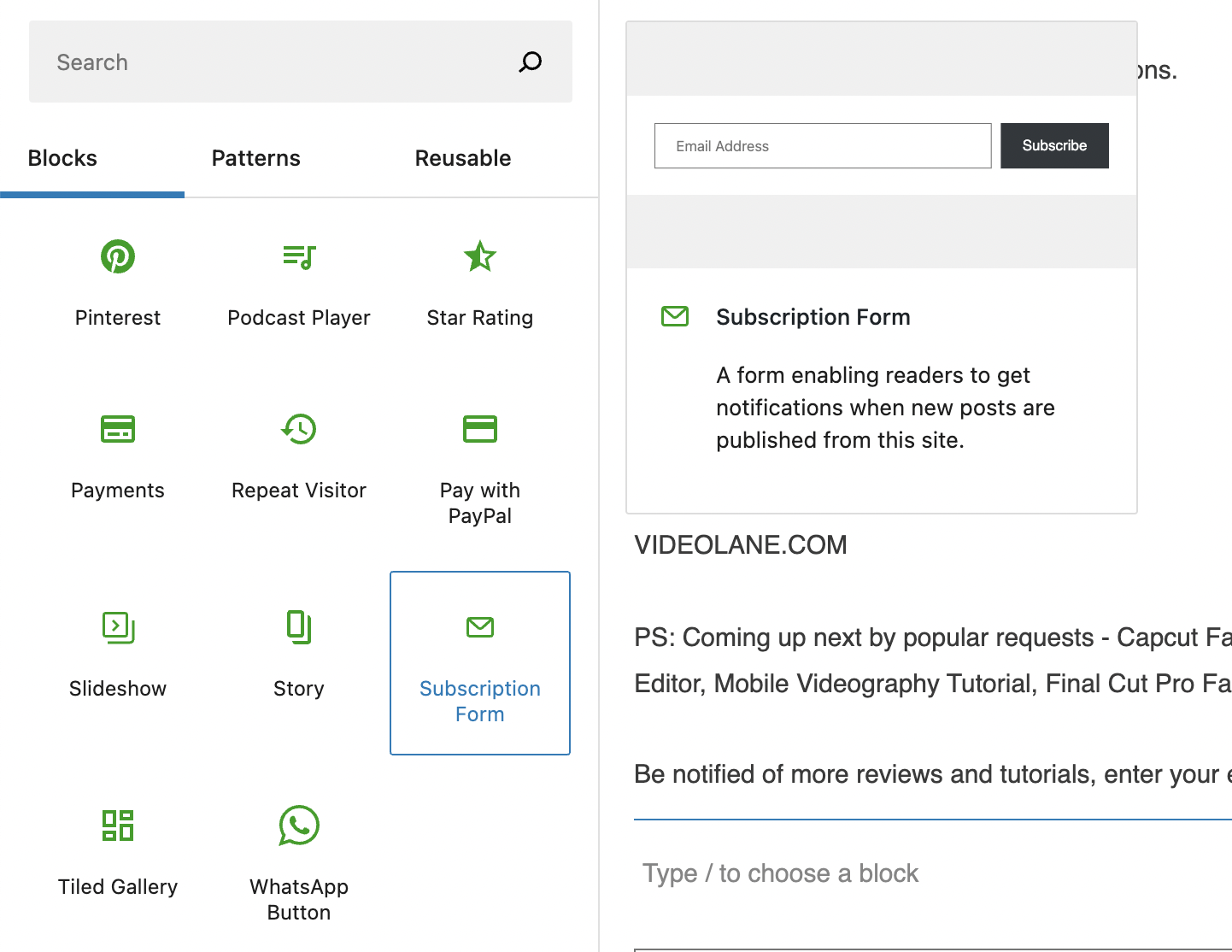Switch to the Blocks tab
Viewport: 1232px width, 952px height.
62,158
